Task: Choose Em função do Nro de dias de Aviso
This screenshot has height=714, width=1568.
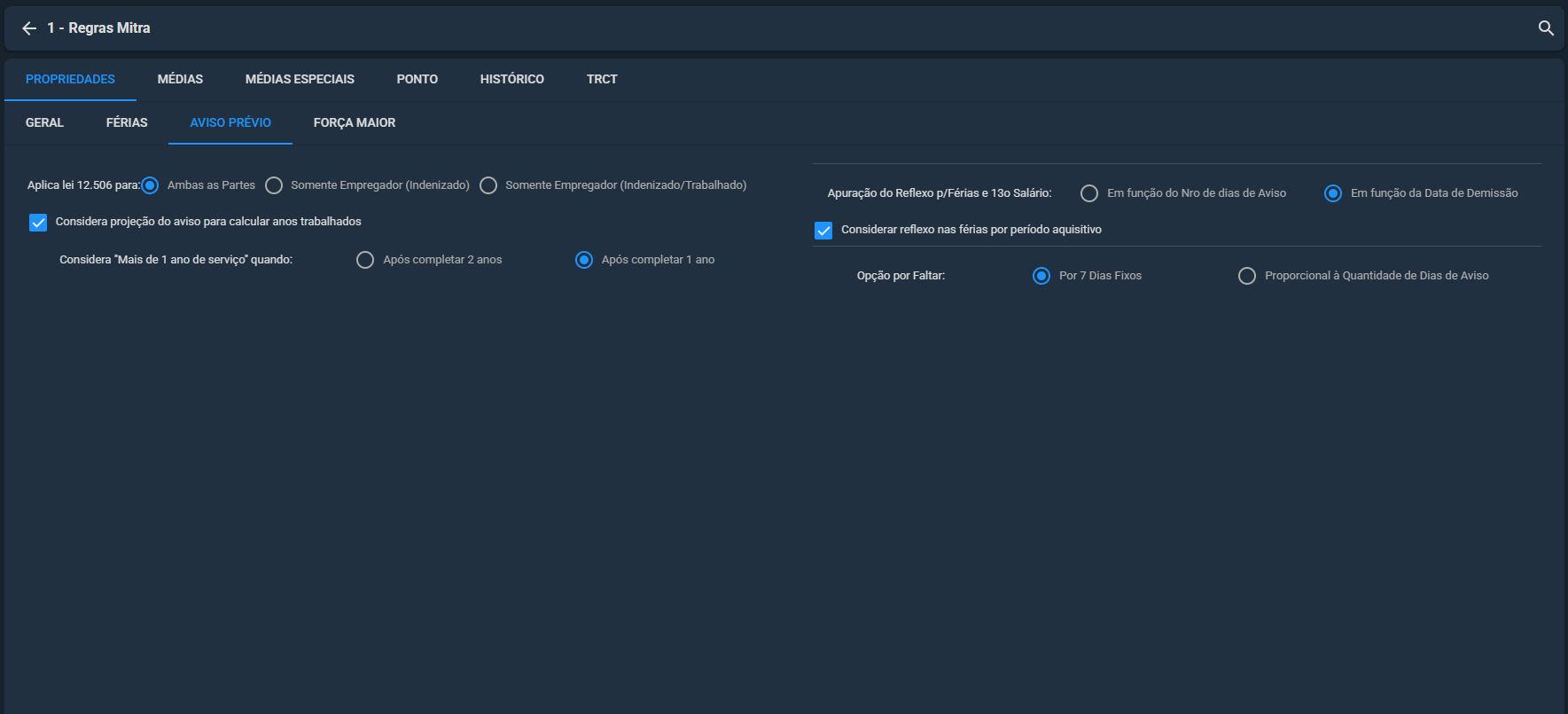Action: (x=1089, y=193)
